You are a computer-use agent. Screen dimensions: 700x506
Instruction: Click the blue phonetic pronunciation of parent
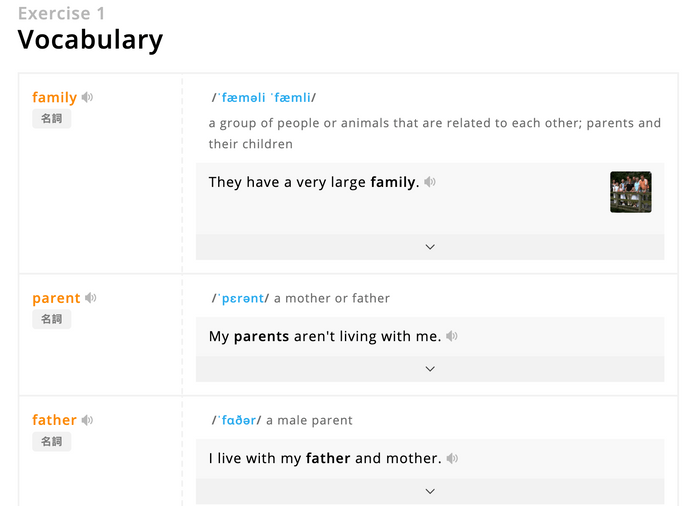241,298
